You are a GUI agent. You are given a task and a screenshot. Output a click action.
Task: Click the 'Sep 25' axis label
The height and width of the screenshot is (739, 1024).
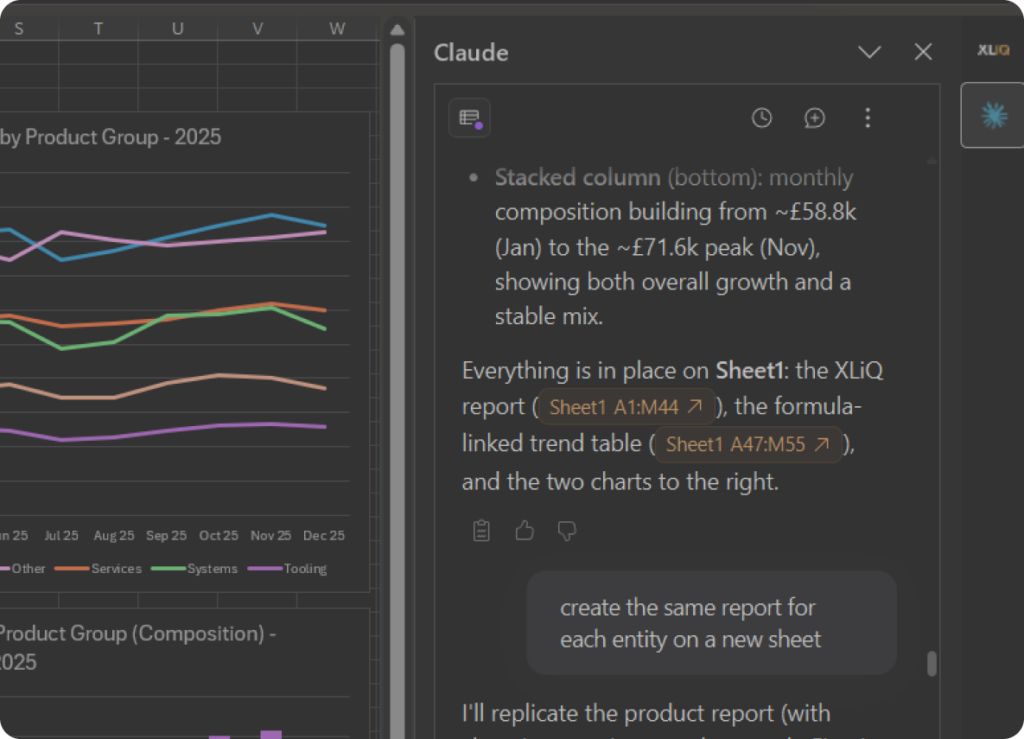click(x=167, y=535)
